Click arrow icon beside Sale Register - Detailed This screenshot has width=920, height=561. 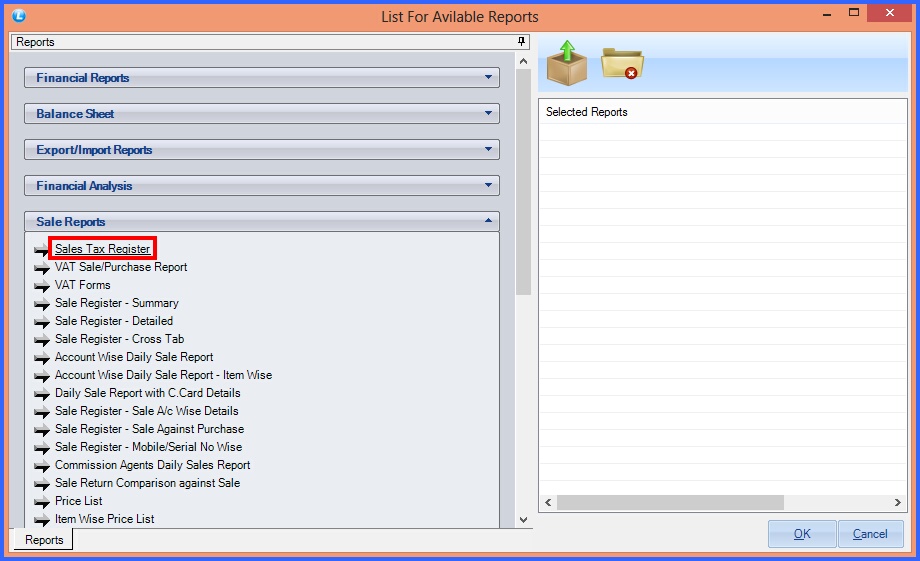click(42, 322)
